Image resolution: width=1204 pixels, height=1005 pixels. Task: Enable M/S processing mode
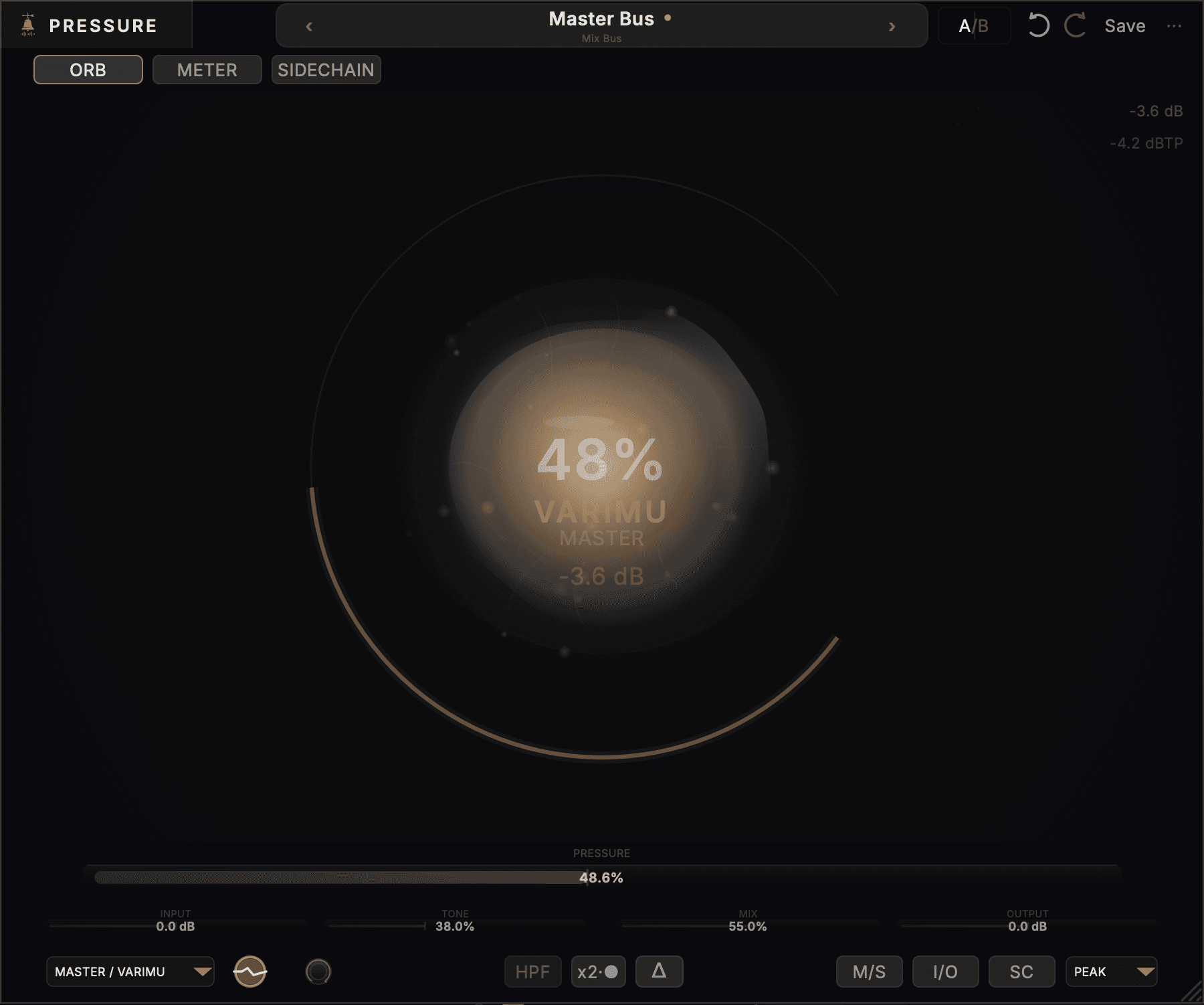tap(869, 972)
